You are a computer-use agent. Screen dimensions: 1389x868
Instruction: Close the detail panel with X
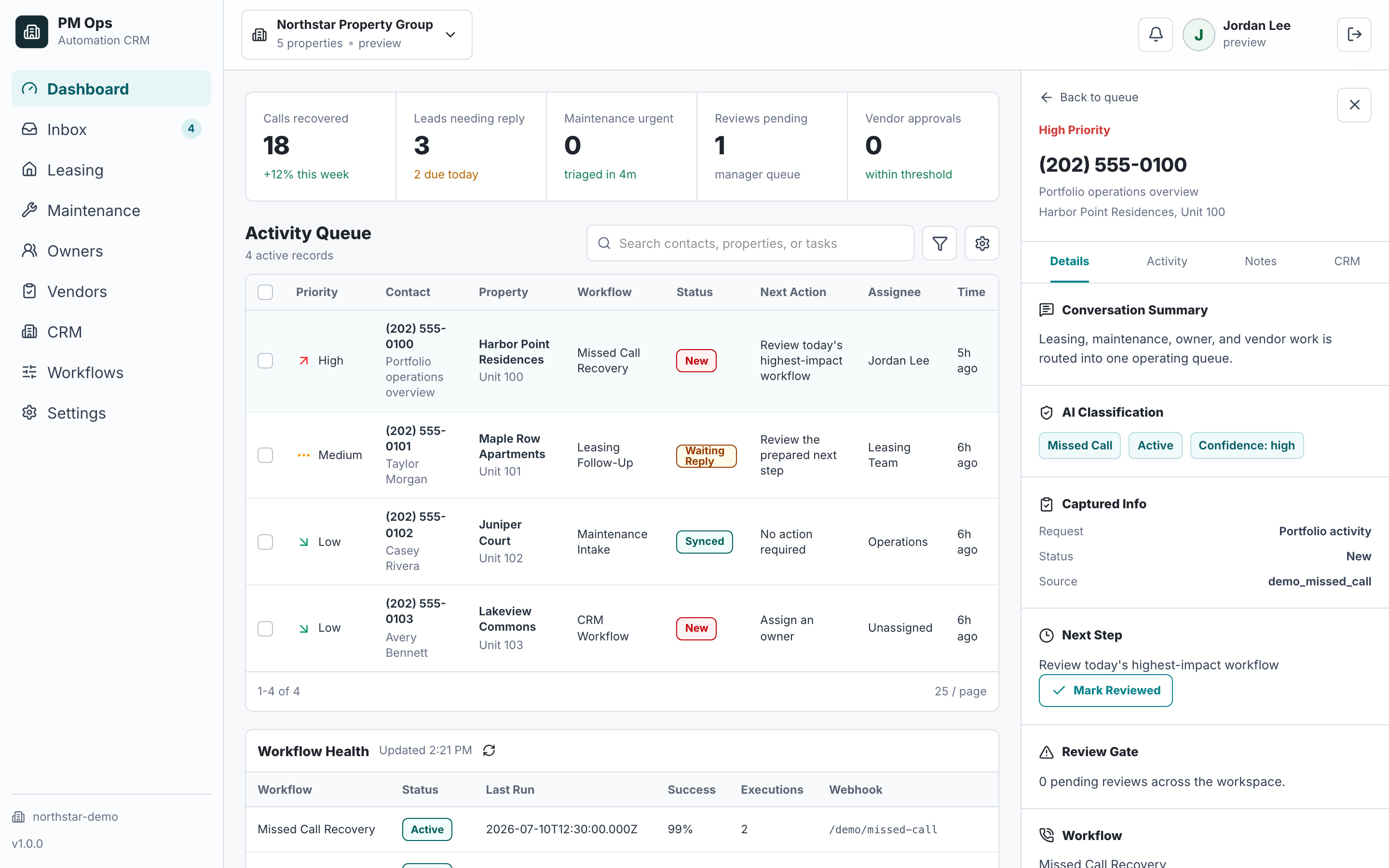[1354, 105]
